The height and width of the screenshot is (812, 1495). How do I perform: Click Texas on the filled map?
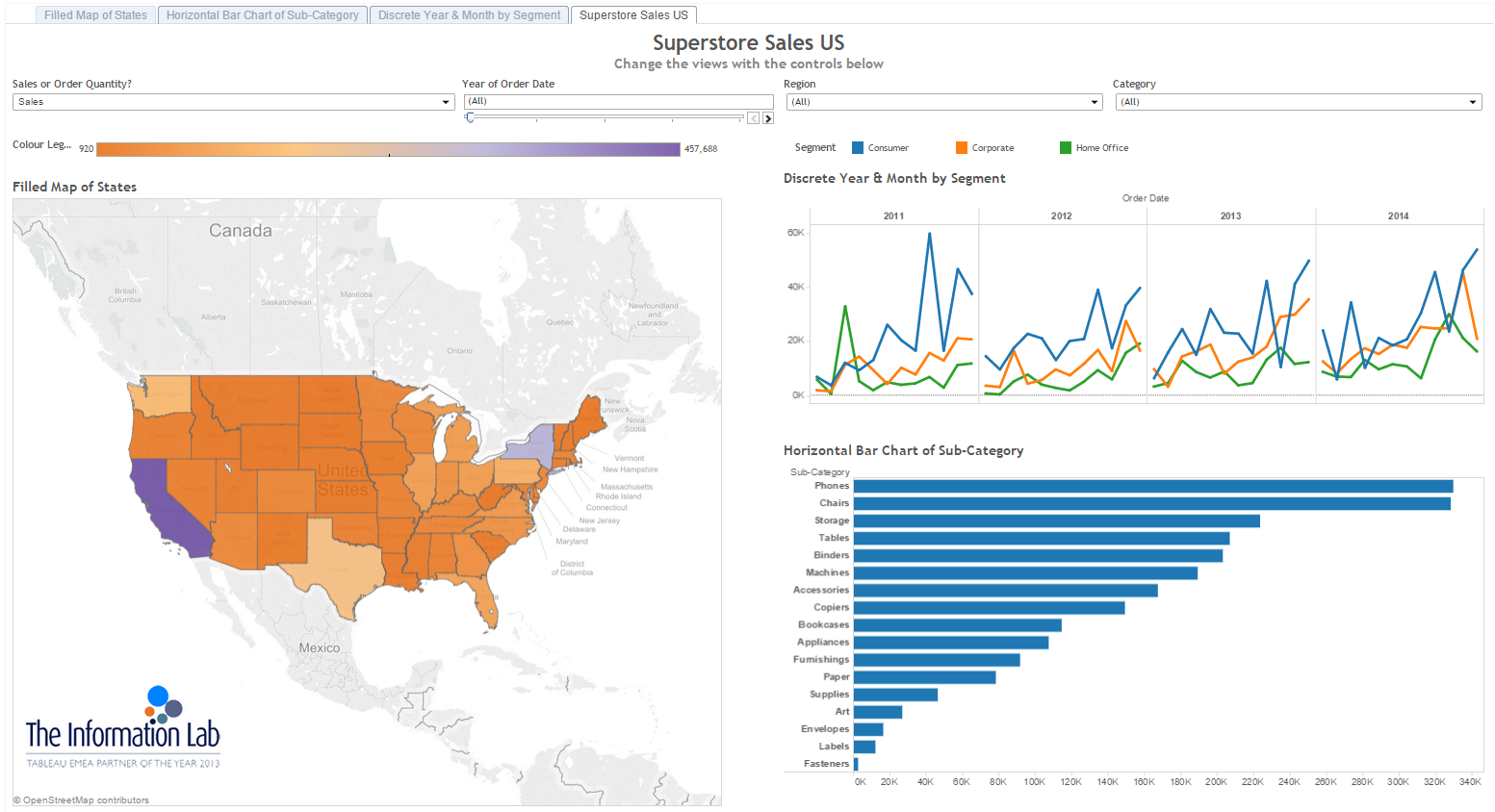342,558
